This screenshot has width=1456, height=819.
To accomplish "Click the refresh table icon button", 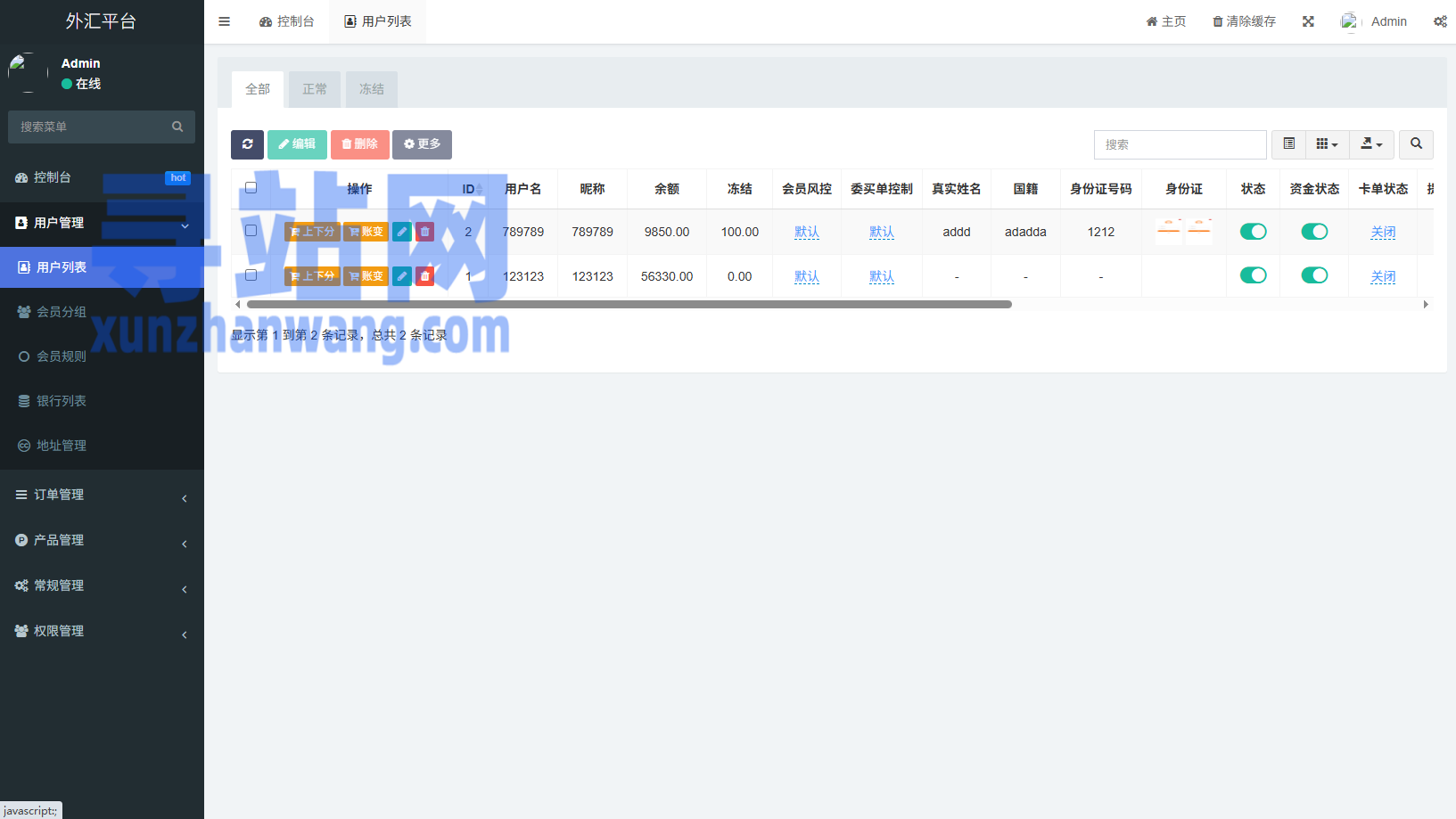I will (247, 144).
